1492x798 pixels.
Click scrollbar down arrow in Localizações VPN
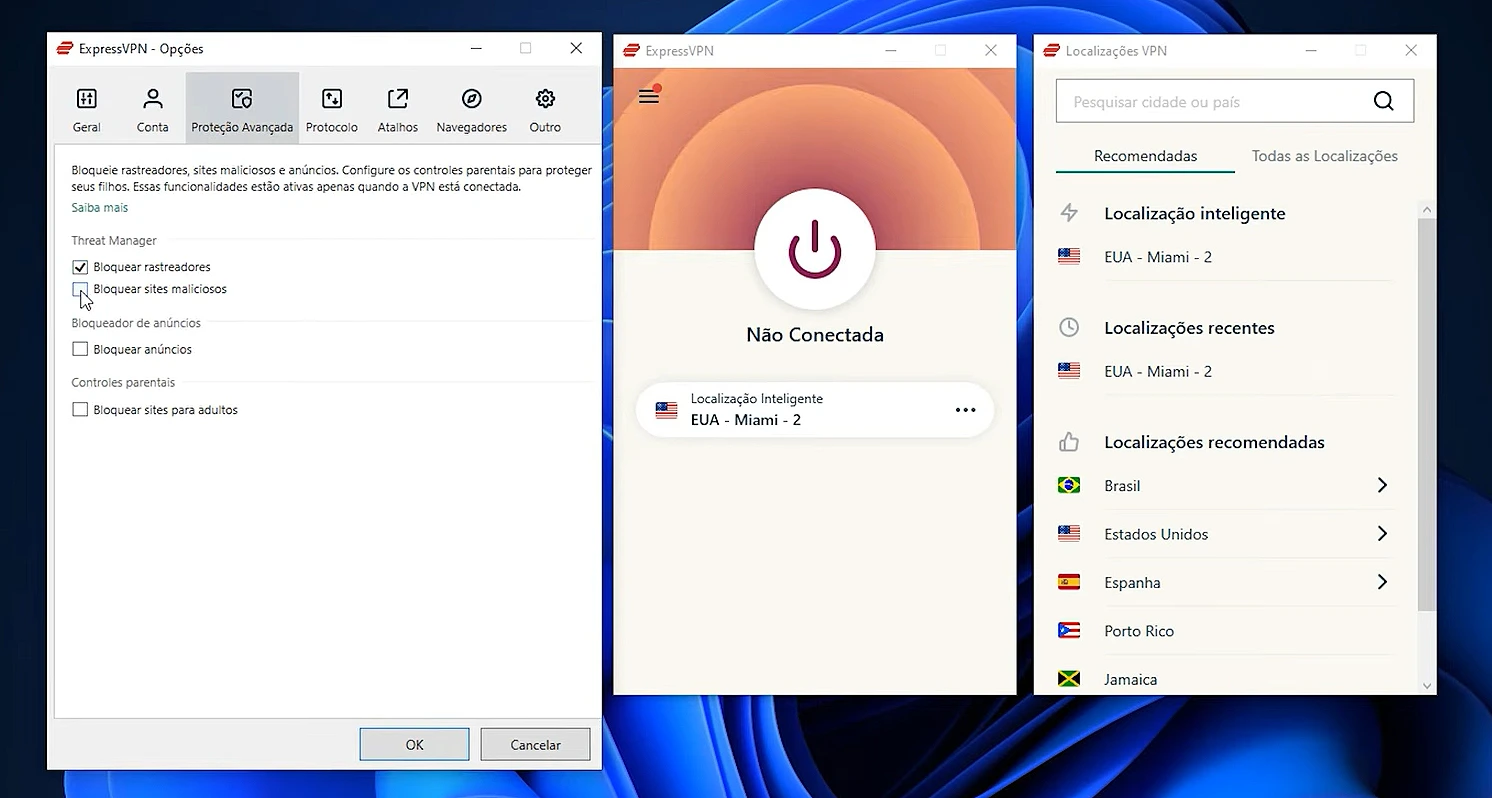[x=1427, y=686]
